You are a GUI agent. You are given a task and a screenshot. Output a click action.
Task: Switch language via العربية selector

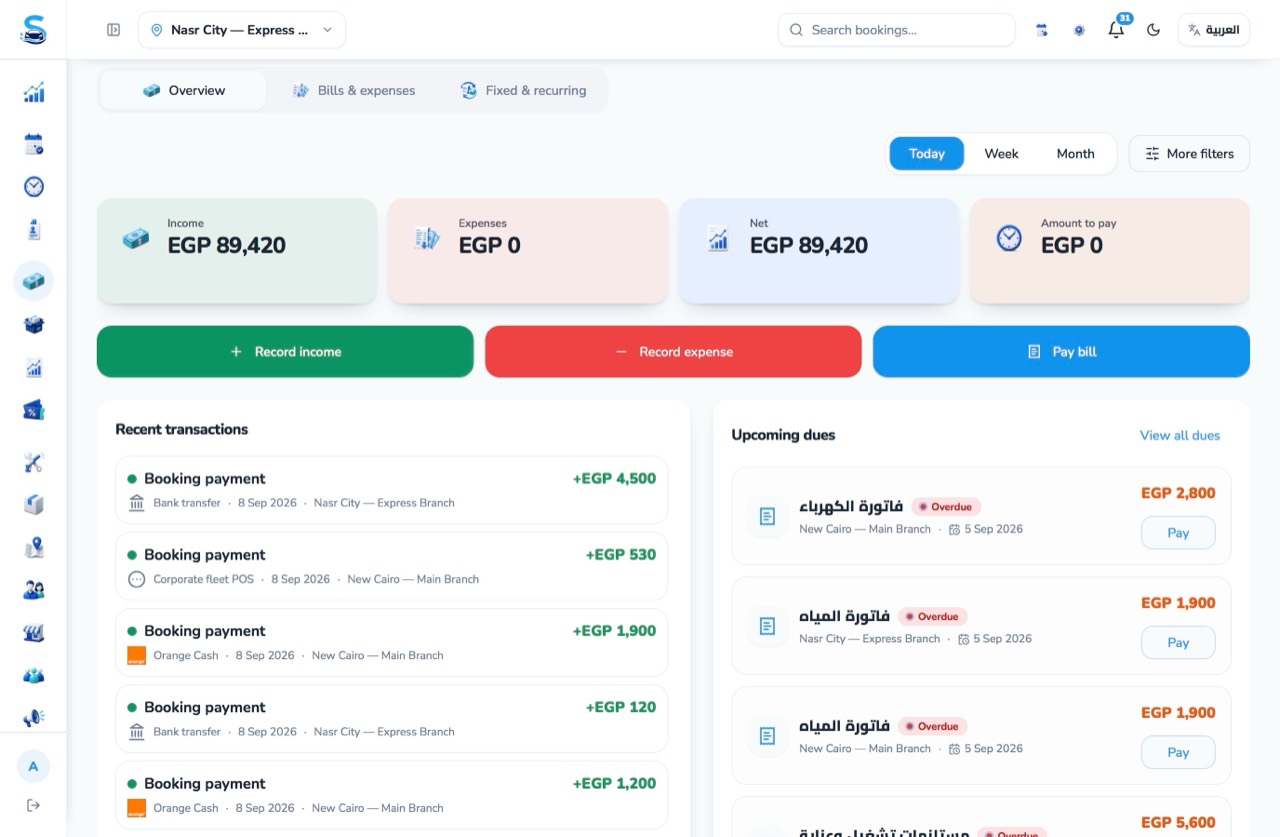tap(1213, 30)
